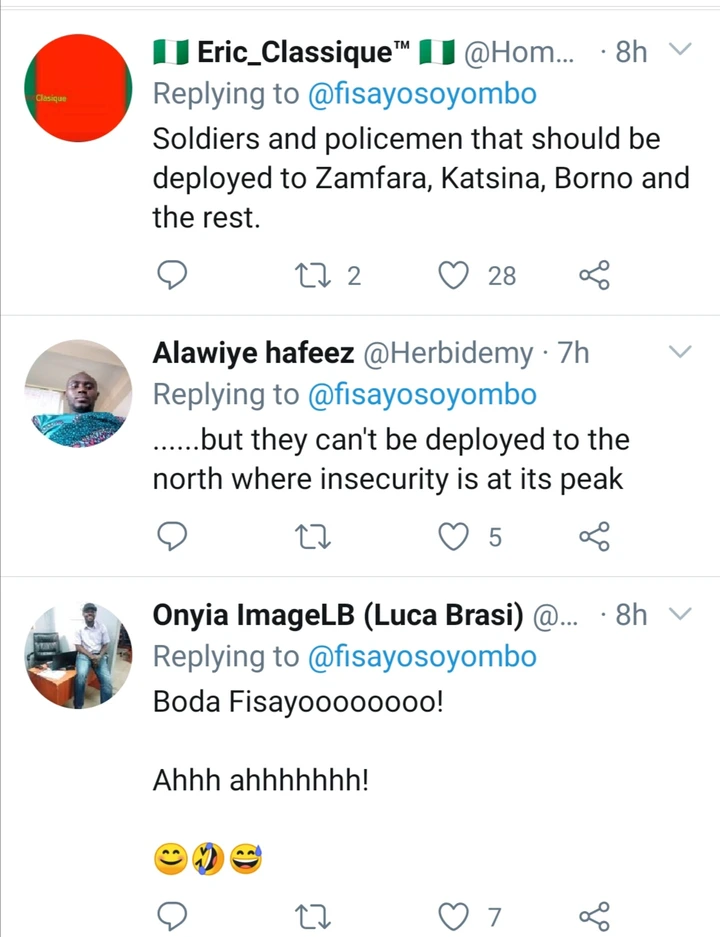The image size is (720, 937).
Task: Like Alawiye hafeez's tweet with 5 likes
Action: point(456,538)
